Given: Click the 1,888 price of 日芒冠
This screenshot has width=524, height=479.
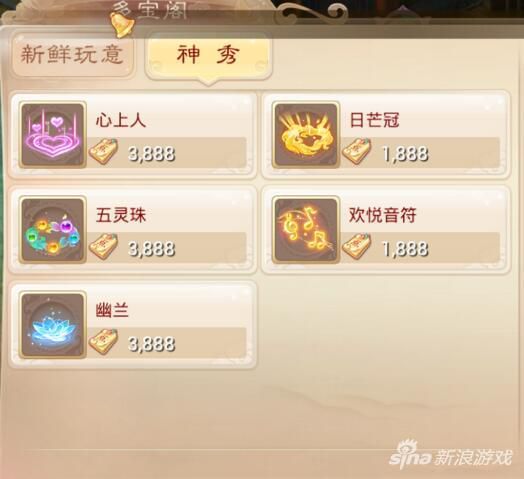Looking at the screenshot, I should 405,154.
